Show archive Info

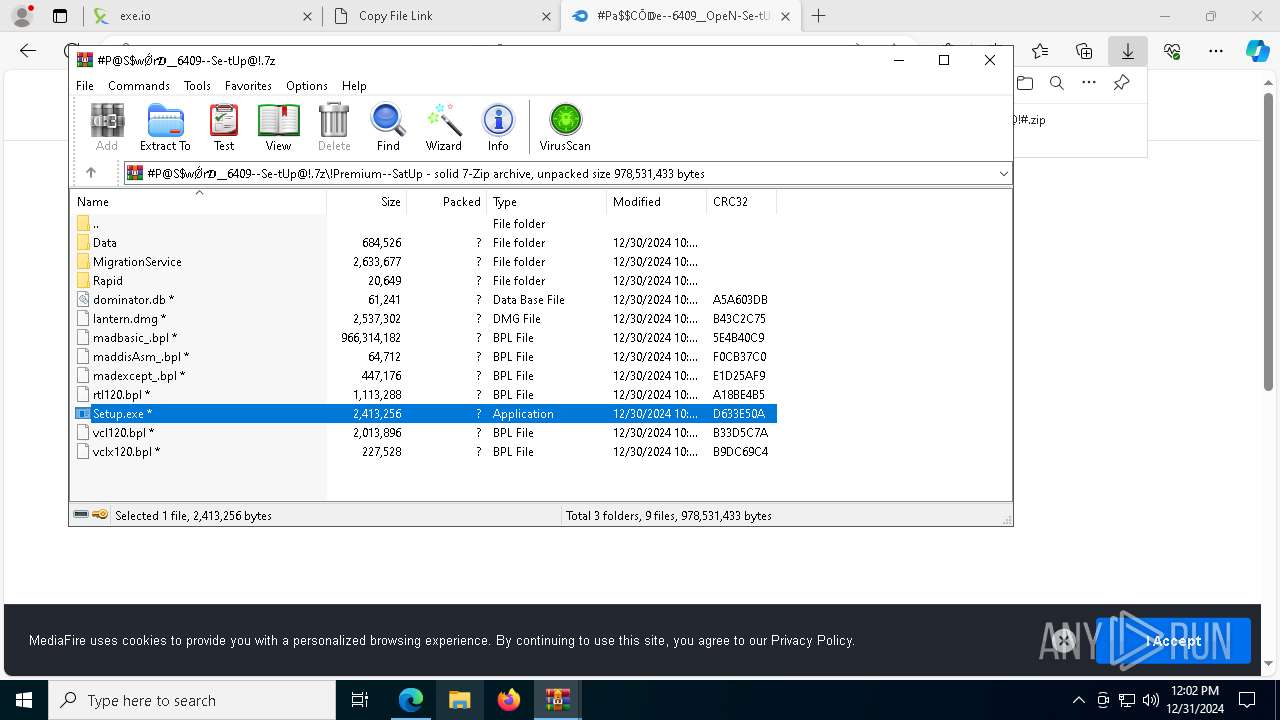498,127
